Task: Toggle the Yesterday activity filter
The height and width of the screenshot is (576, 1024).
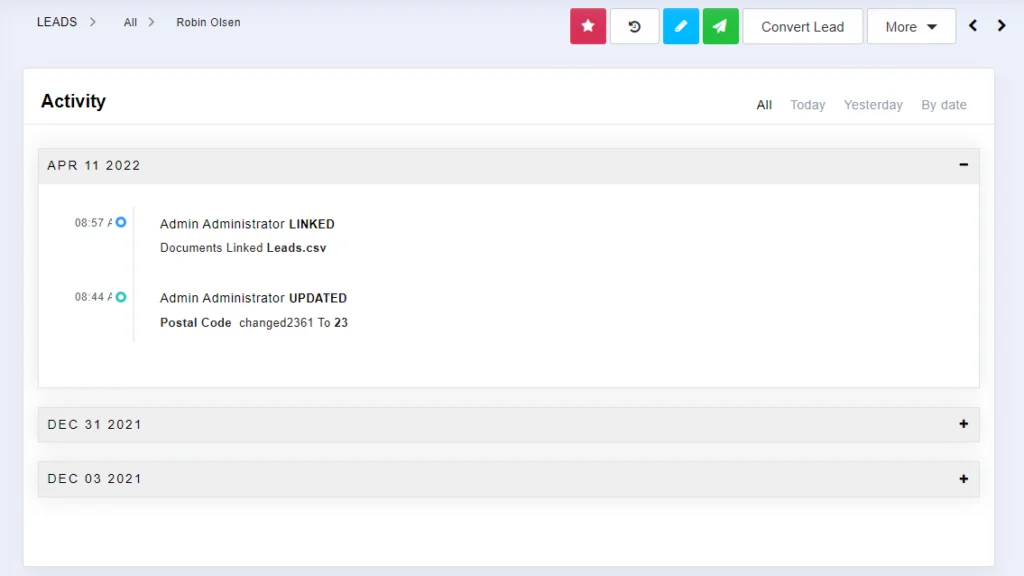Action: (872, 104)
